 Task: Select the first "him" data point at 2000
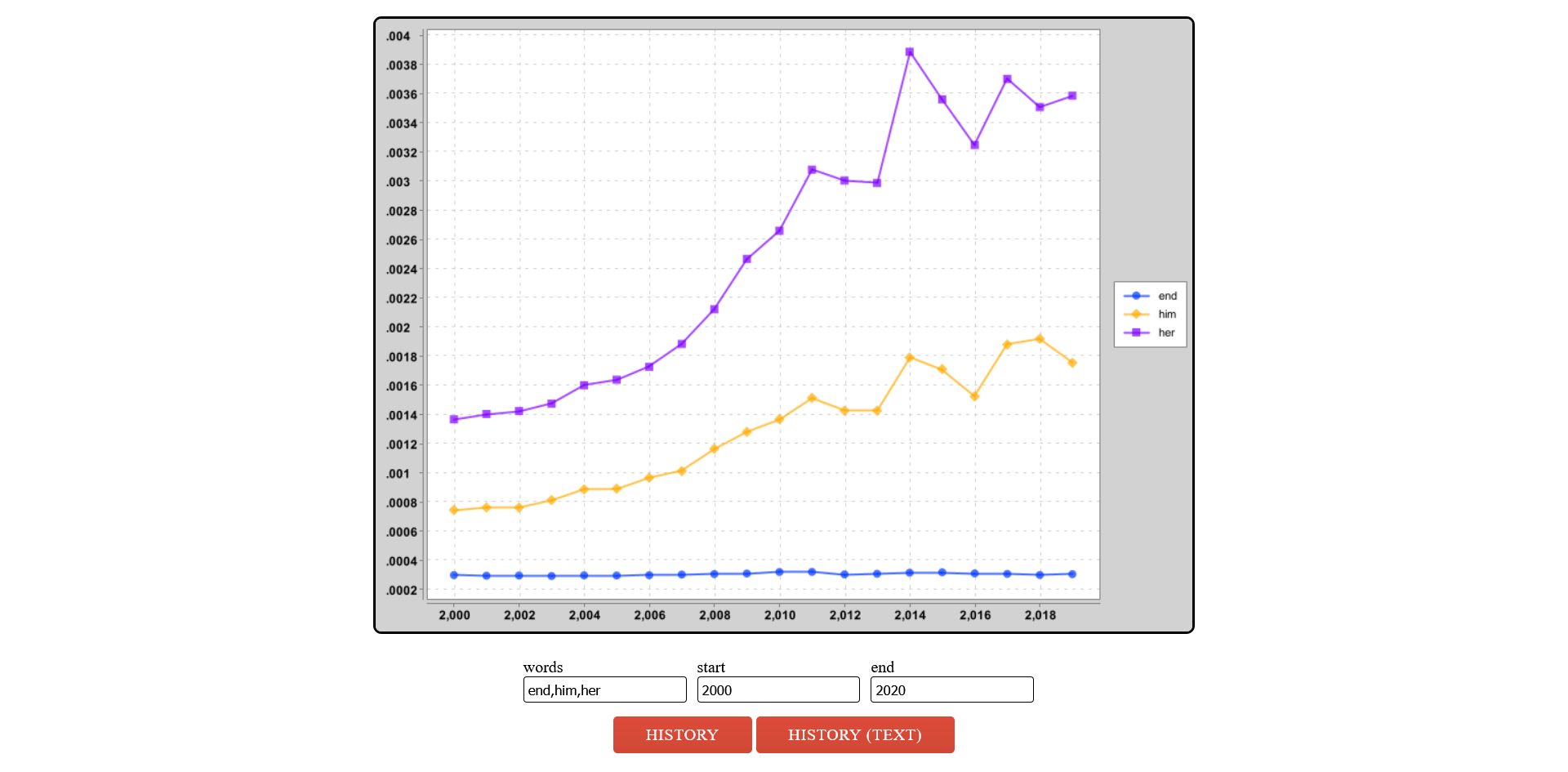(454, 510)
